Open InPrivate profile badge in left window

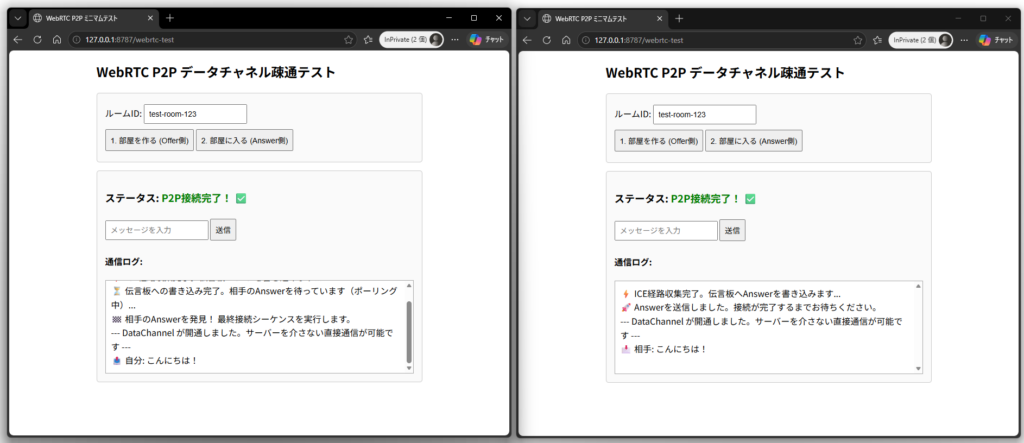point(411,40)
